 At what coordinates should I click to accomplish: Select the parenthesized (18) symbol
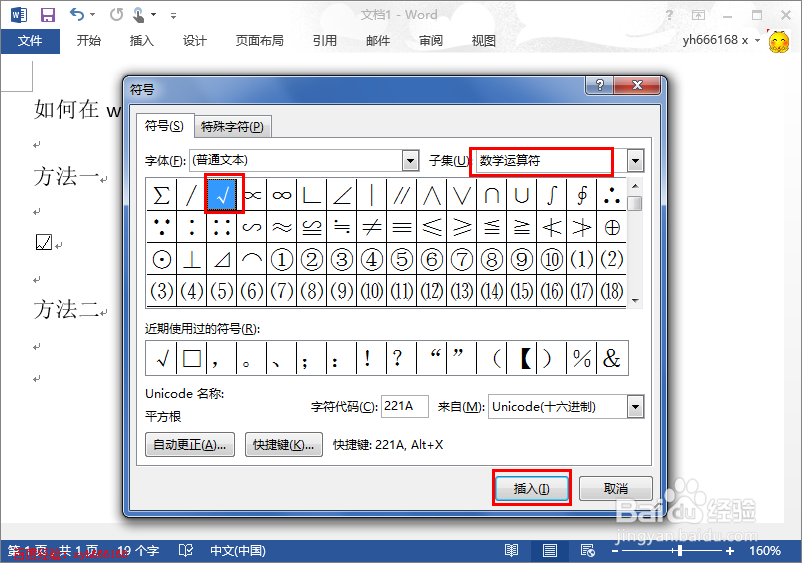[612, 291]
